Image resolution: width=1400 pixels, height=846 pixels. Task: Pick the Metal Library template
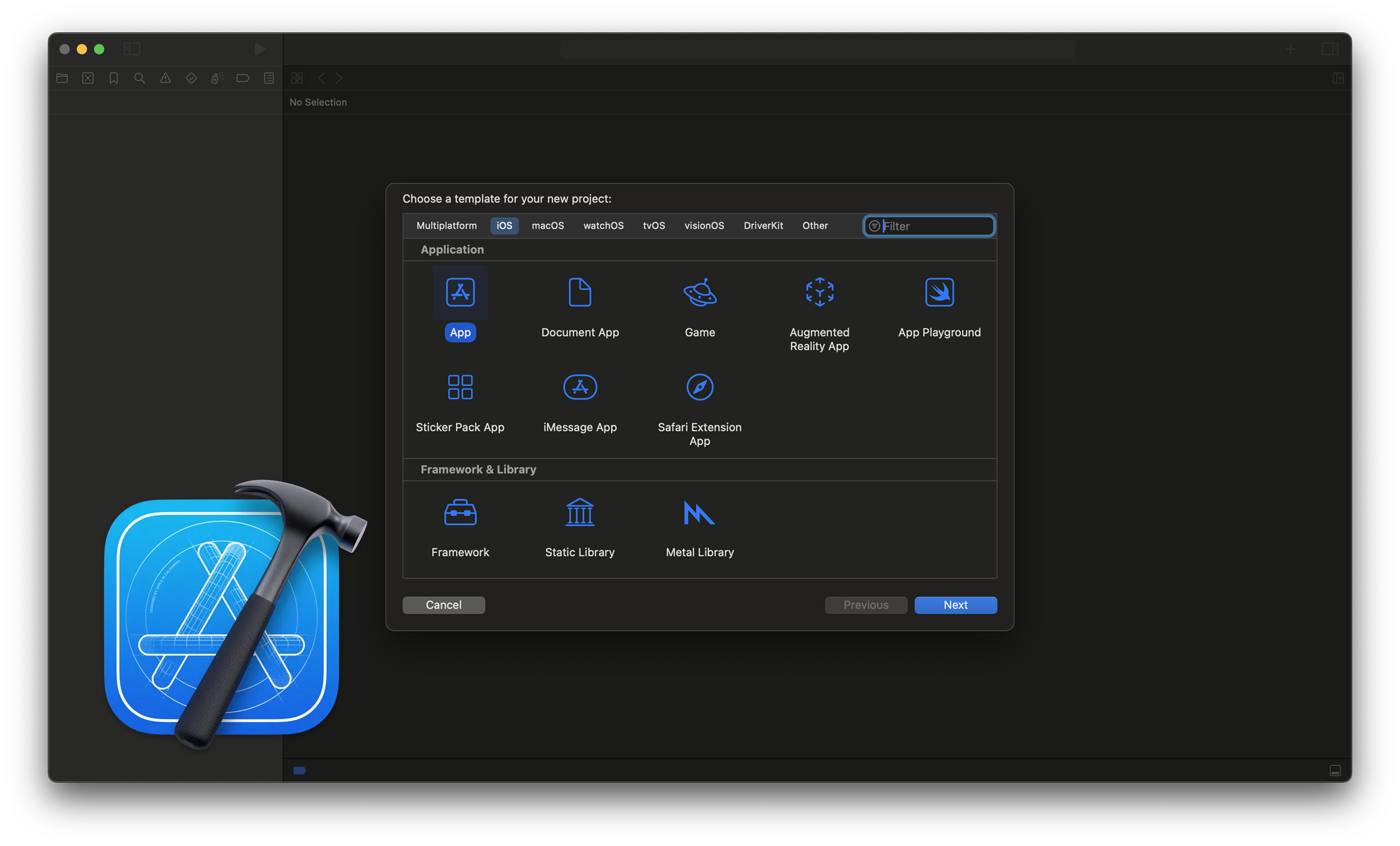pos(700,528)
